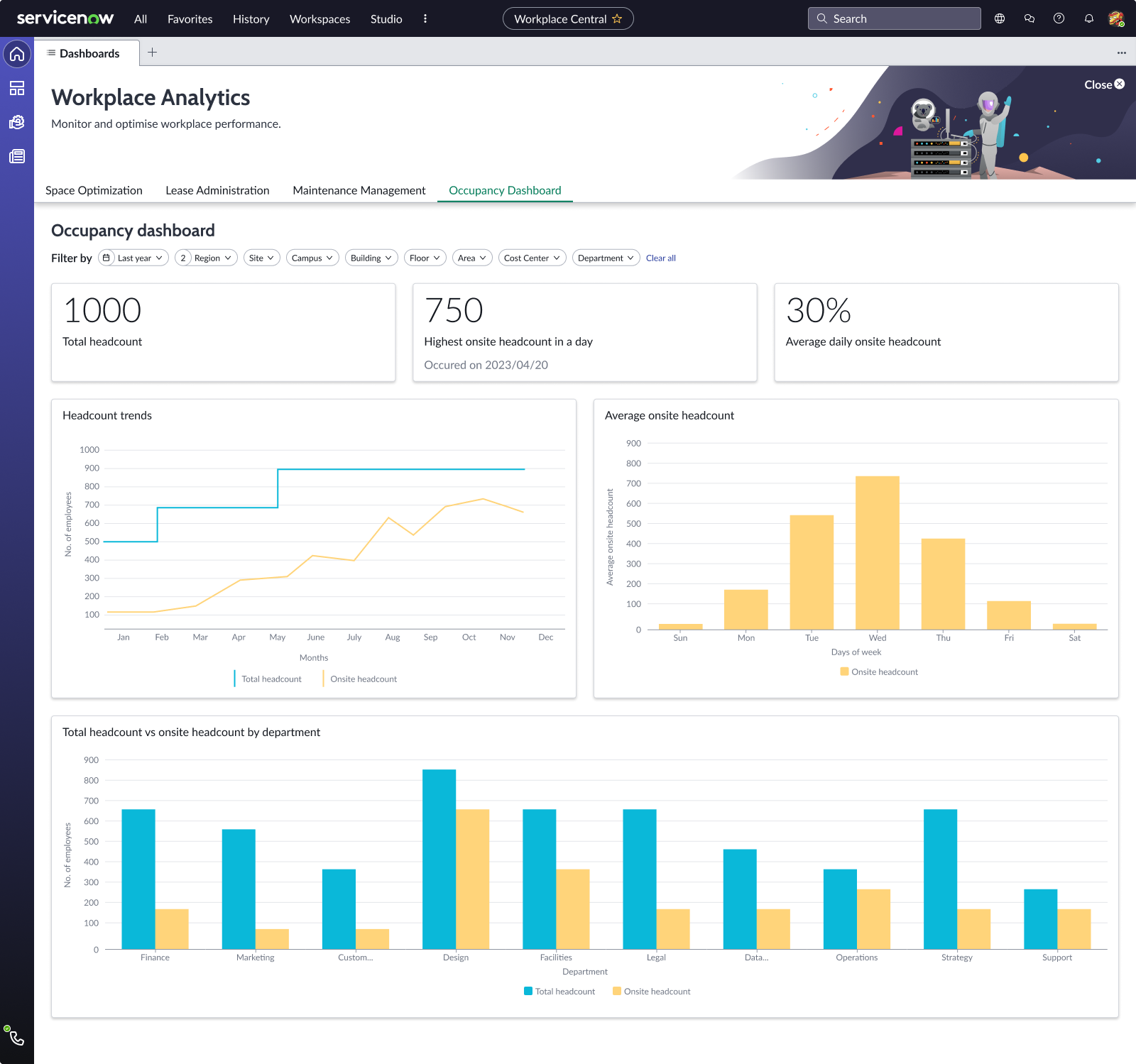
Task: Expand the Region filter dropdown
Action: point(206,258)
